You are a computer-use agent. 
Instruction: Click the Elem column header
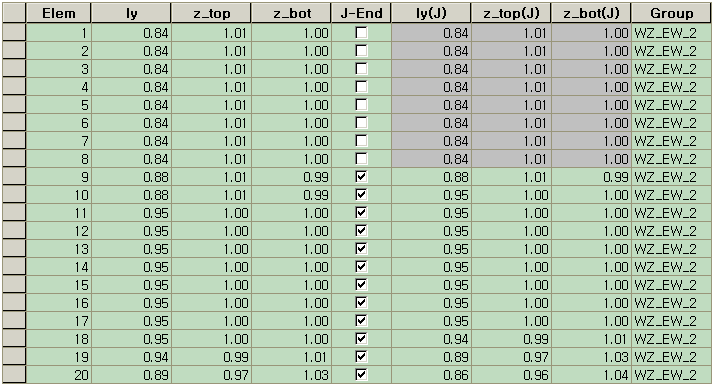click(58, 13)
